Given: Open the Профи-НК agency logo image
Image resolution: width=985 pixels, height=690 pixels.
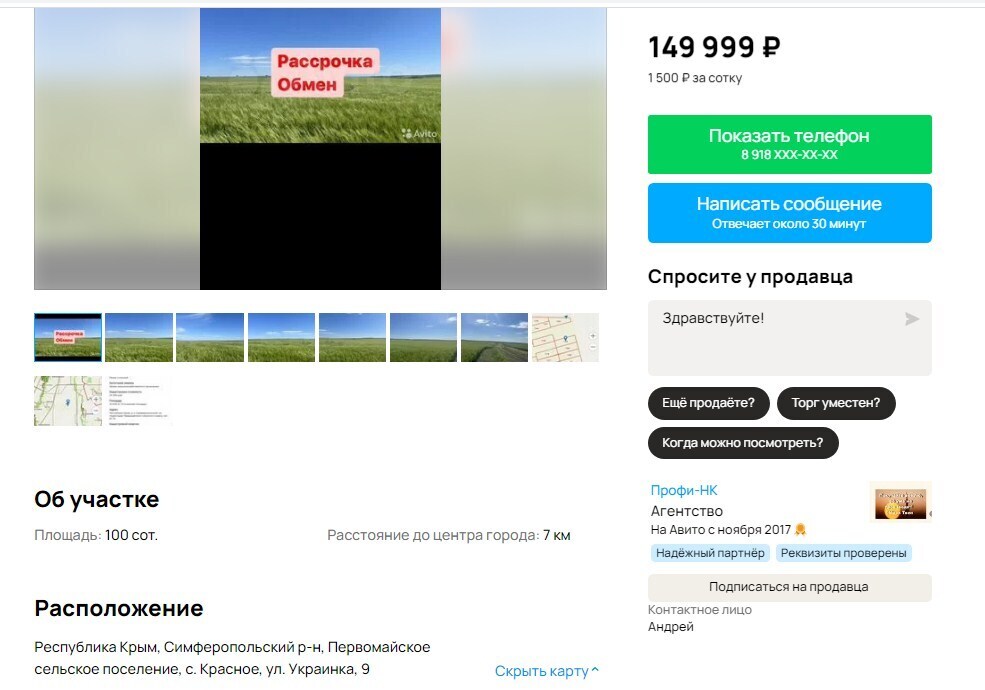Looking at the screenshot, I should [900, 502].
